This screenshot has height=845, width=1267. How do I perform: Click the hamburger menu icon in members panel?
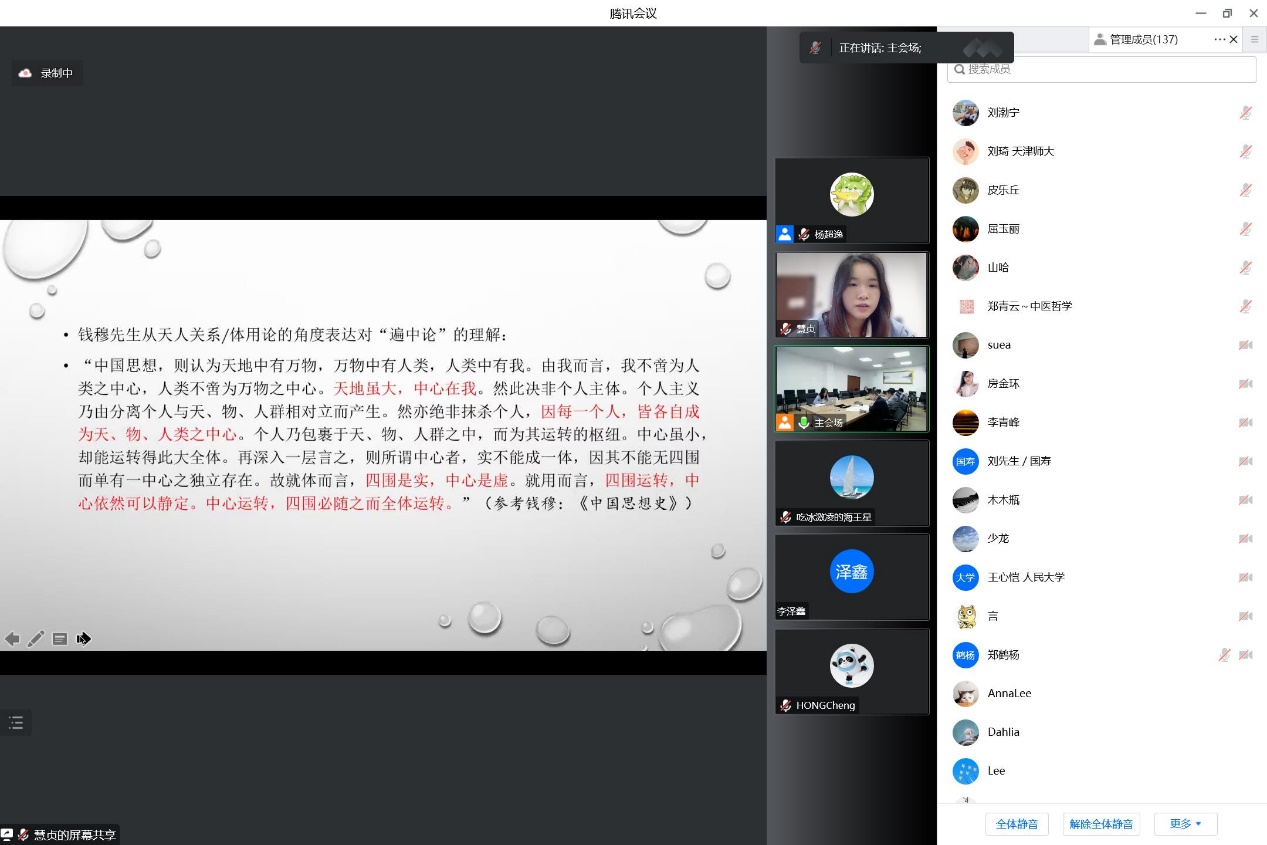[x=1255, y=40]
